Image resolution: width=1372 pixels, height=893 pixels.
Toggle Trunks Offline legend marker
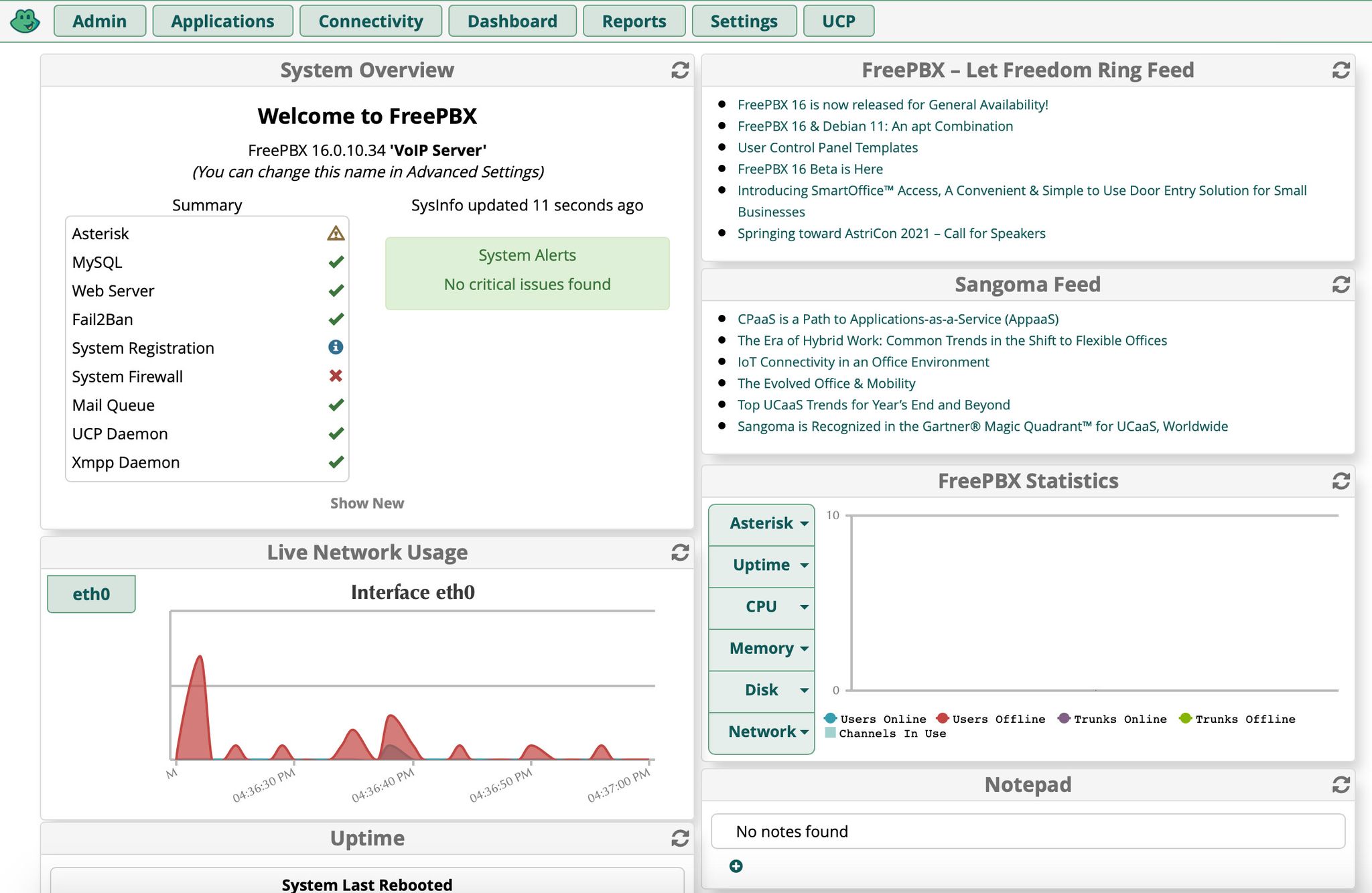tap(1185, 718)
